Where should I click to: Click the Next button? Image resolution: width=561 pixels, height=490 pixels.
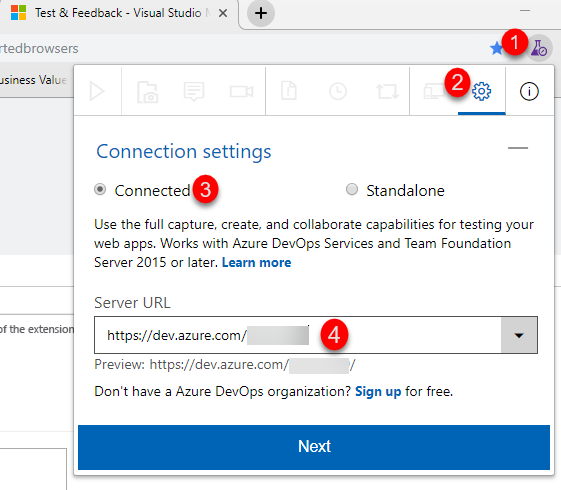click(314, 447)
